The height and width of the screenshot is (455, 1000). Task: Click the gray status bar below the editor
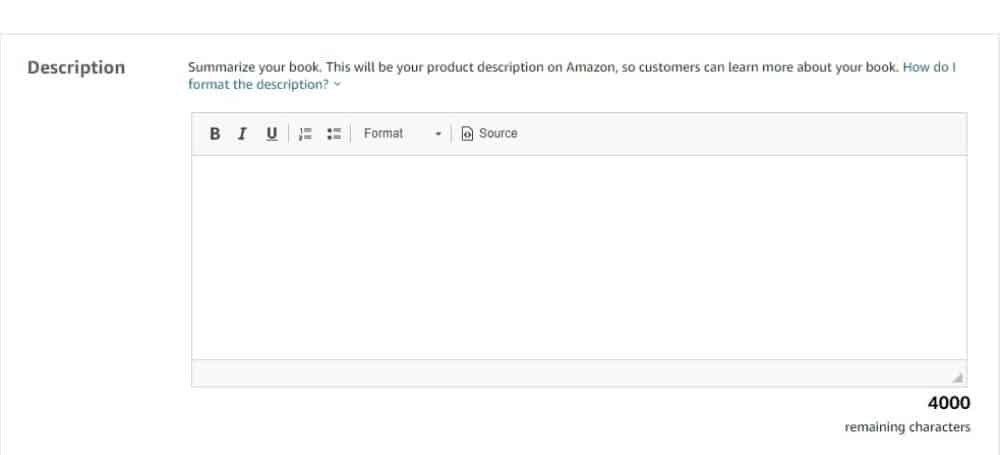[x=579, y=373]
